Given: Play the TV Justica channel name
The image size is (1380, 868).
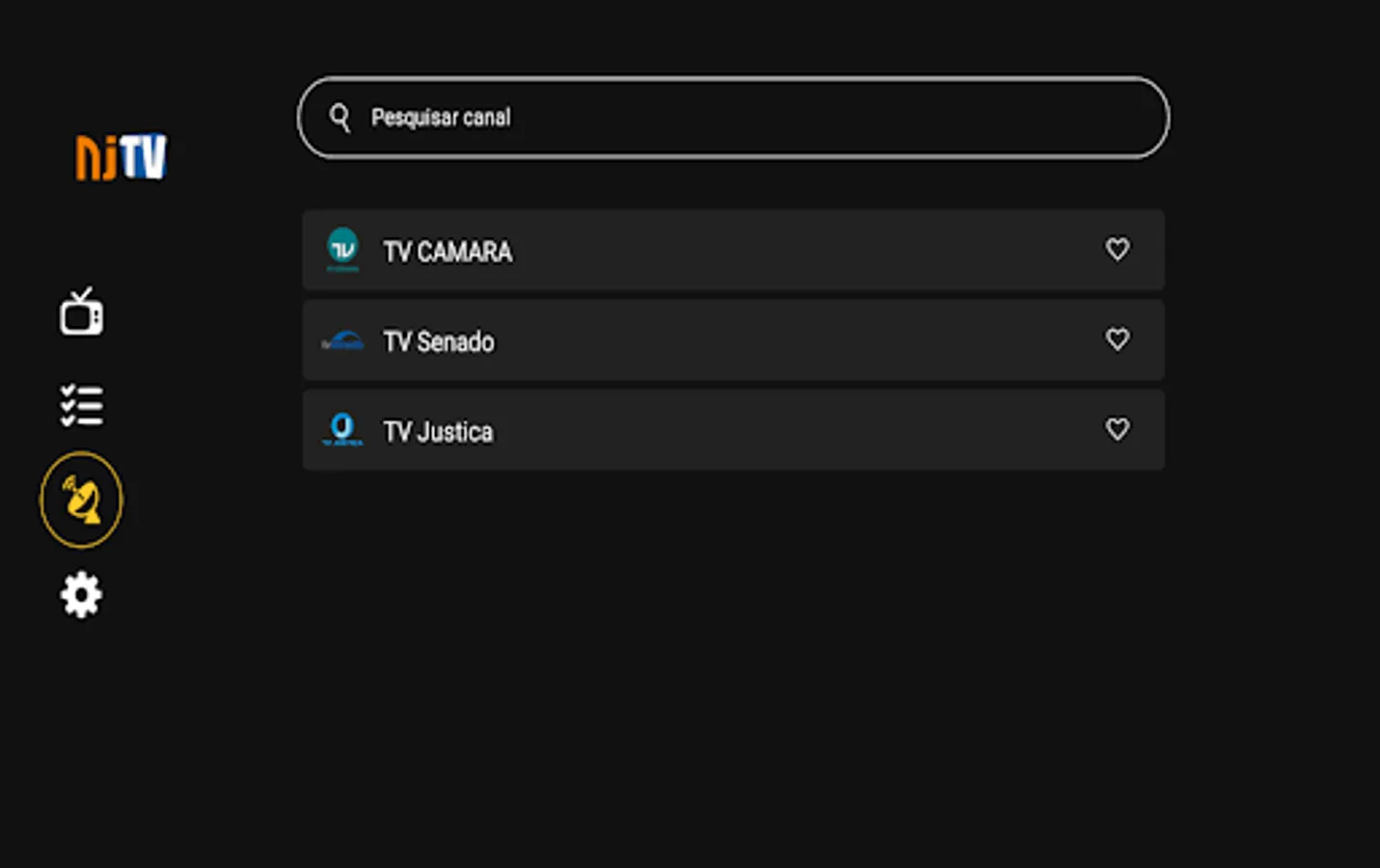Looking at the screenshot, I should point(438,431).
